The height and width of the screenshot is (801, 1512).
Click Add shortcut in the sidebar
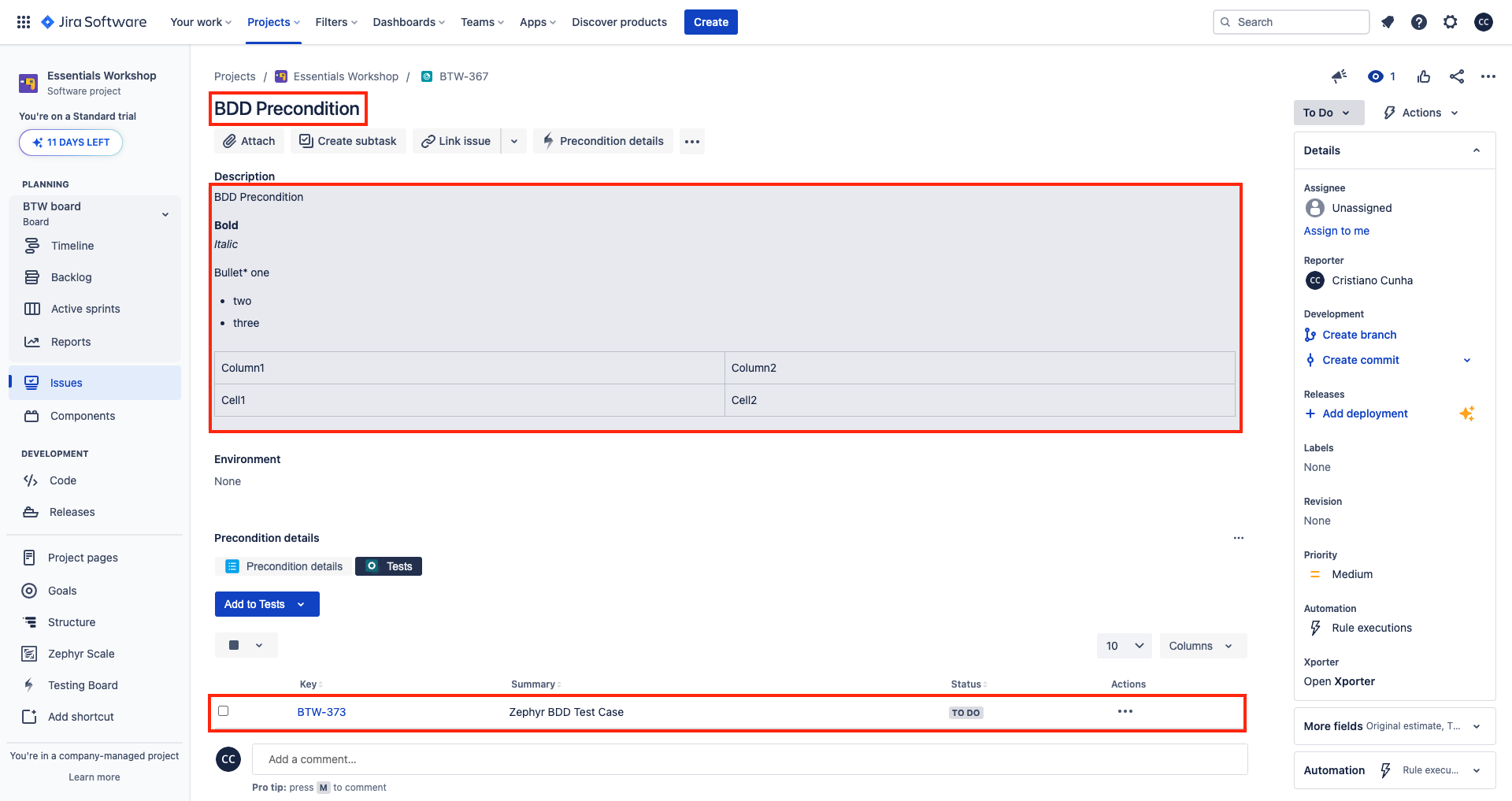pos(80,717)
